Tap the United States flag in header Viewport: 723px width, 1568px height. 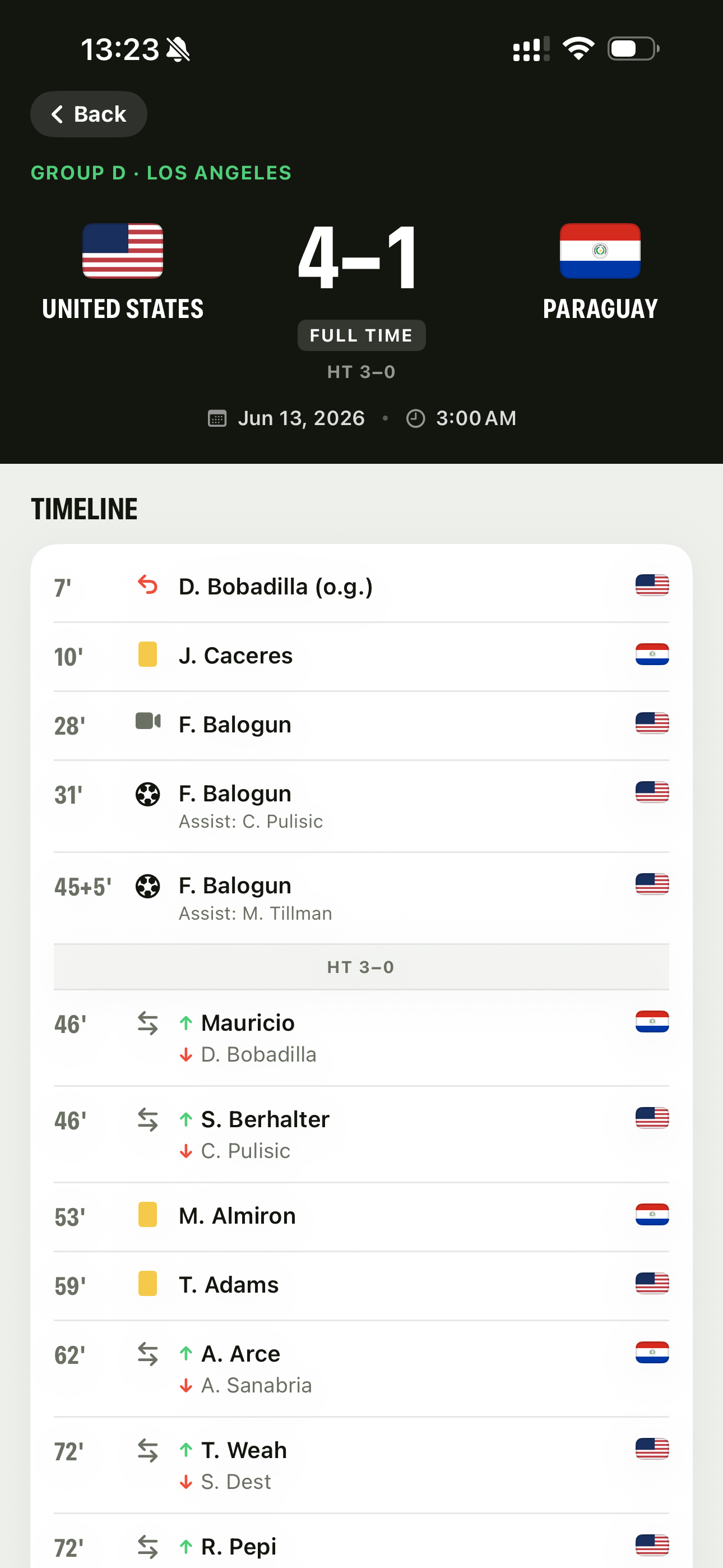123,251
